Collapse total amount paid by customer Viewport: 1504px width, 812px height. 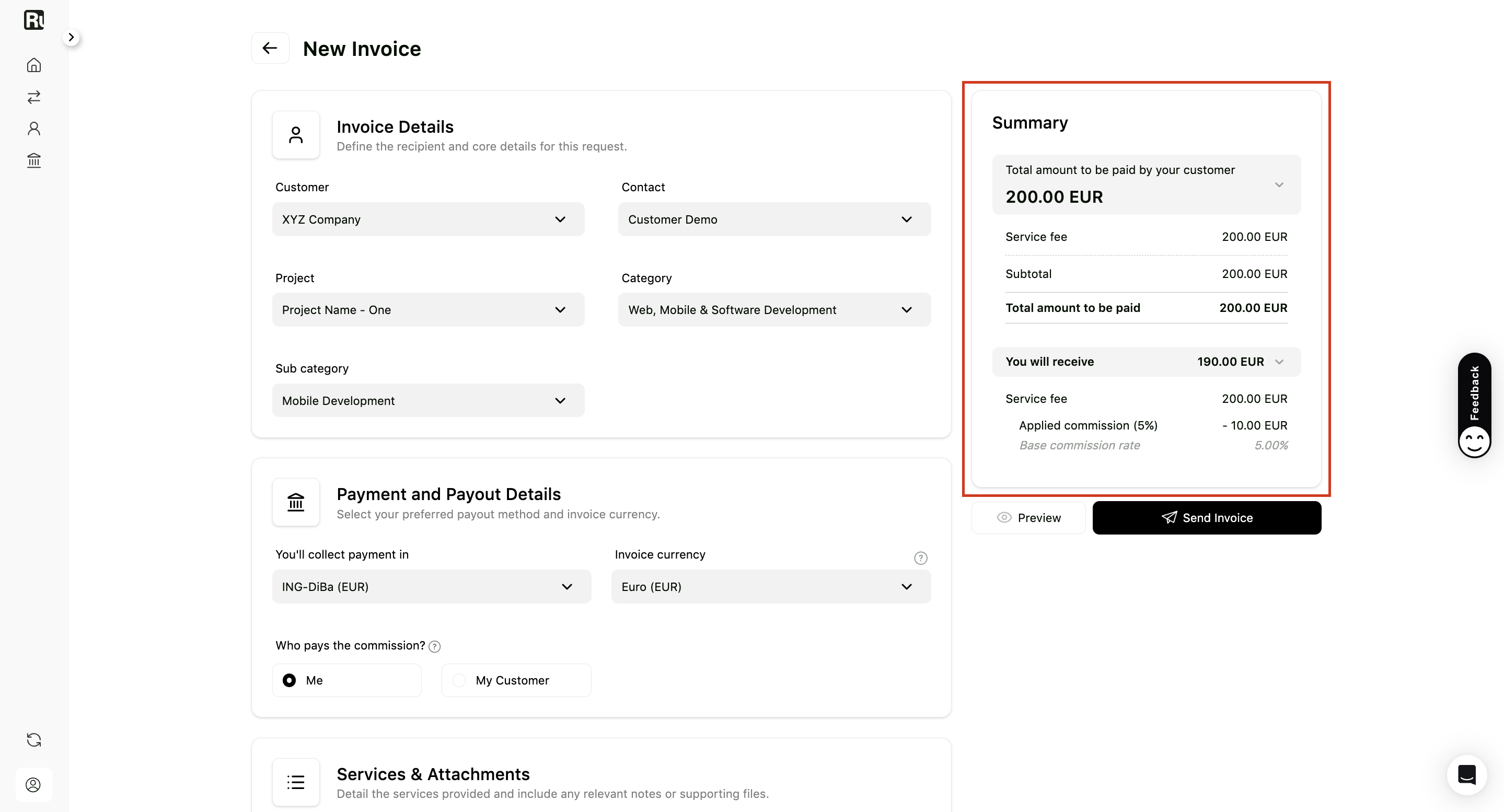(1146, 184)
